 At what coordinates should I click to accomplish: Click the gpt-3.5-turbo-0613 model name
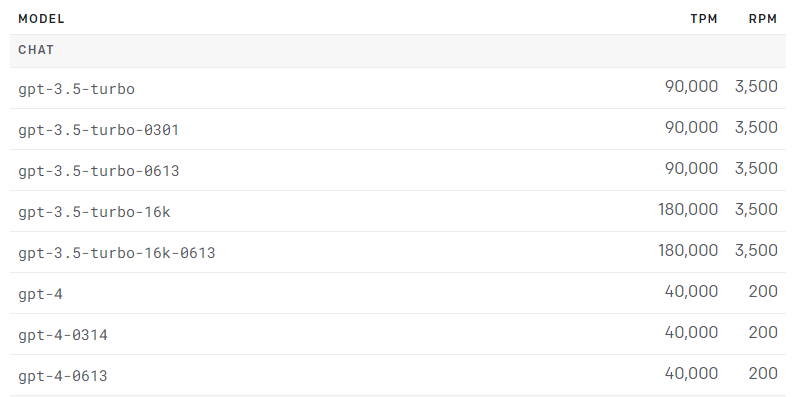98,171
